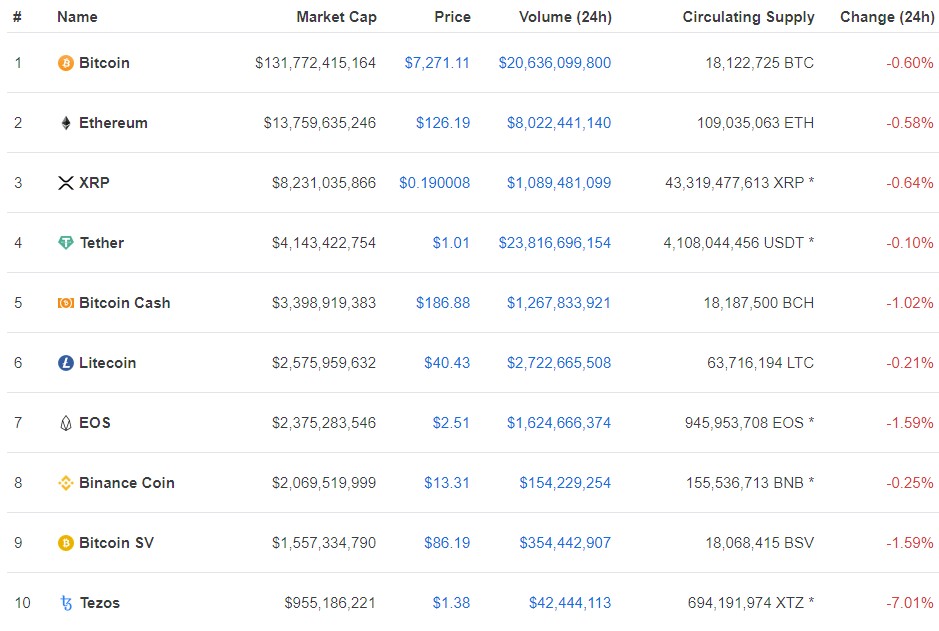939x631 pixels.
Task: Select supply 109,035,063 ETH
Action: [x=755, y=123]
